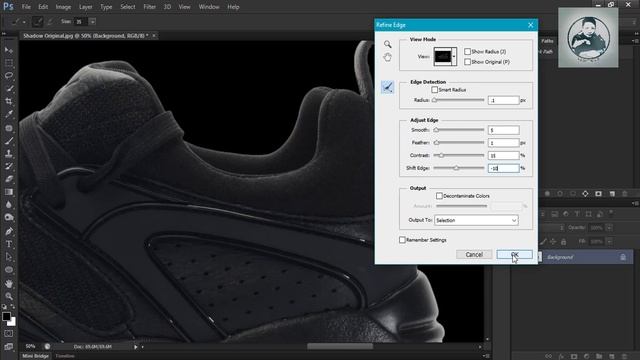The image size is (640, 360).
Task: Click the Shift Edge value field
Action: [503, 168]
